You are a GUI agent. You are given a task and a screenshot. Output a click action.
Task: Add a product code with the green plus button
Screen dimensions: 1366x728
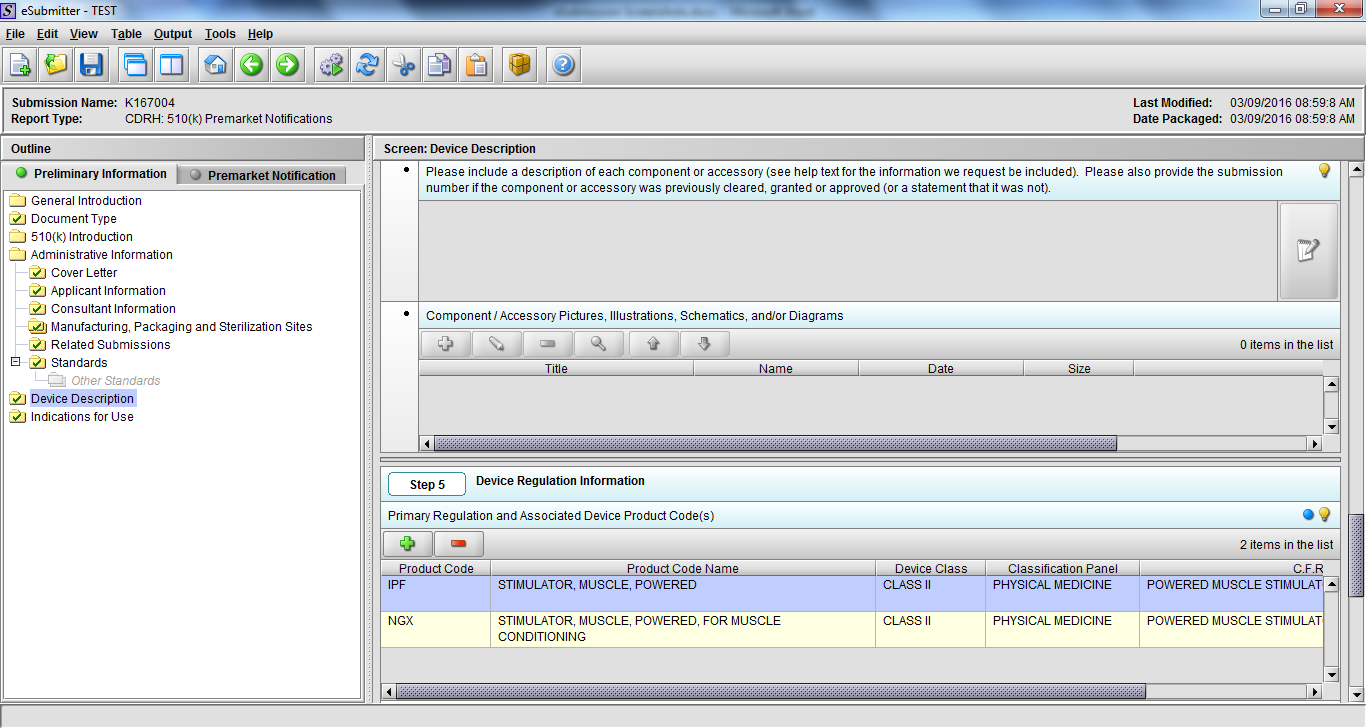point(407,544)
